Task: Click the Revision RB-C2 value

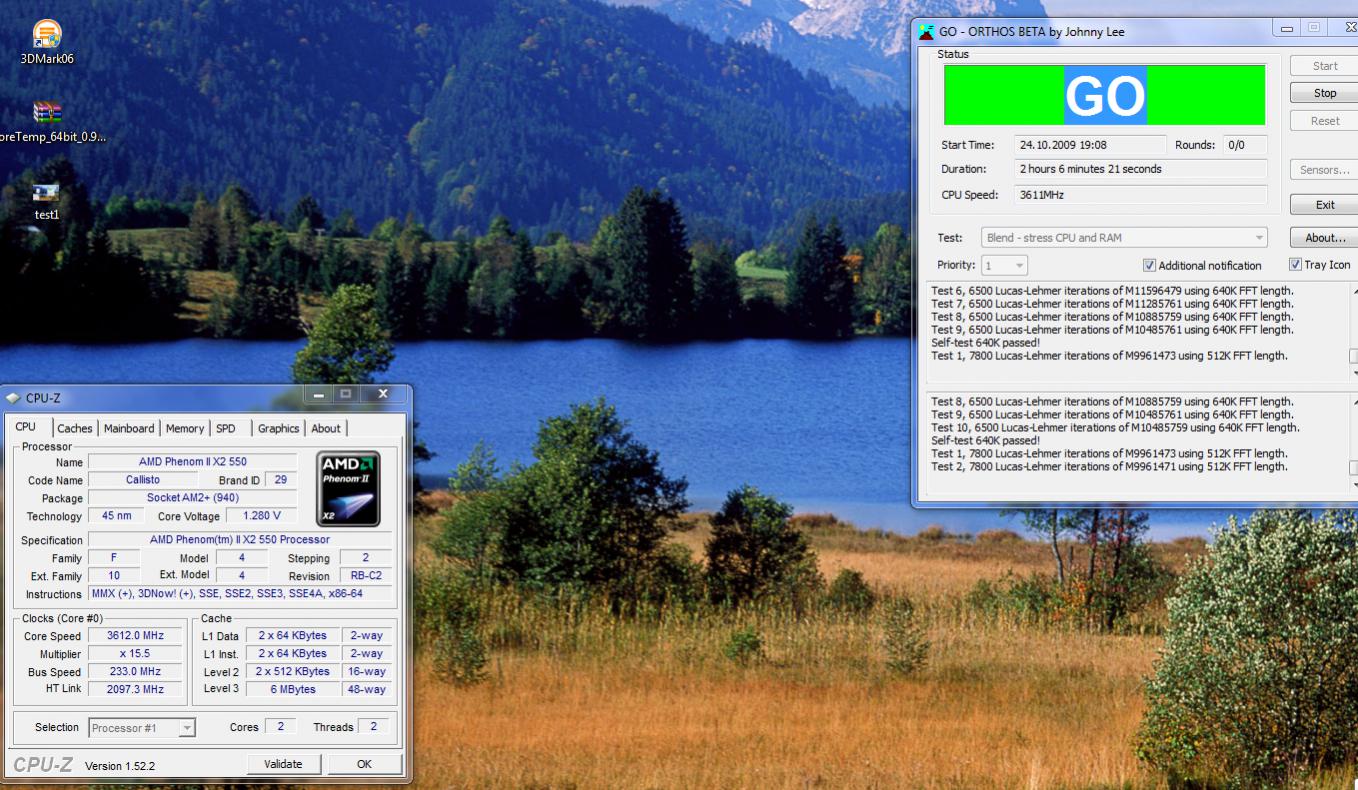Action: point(365,576)
